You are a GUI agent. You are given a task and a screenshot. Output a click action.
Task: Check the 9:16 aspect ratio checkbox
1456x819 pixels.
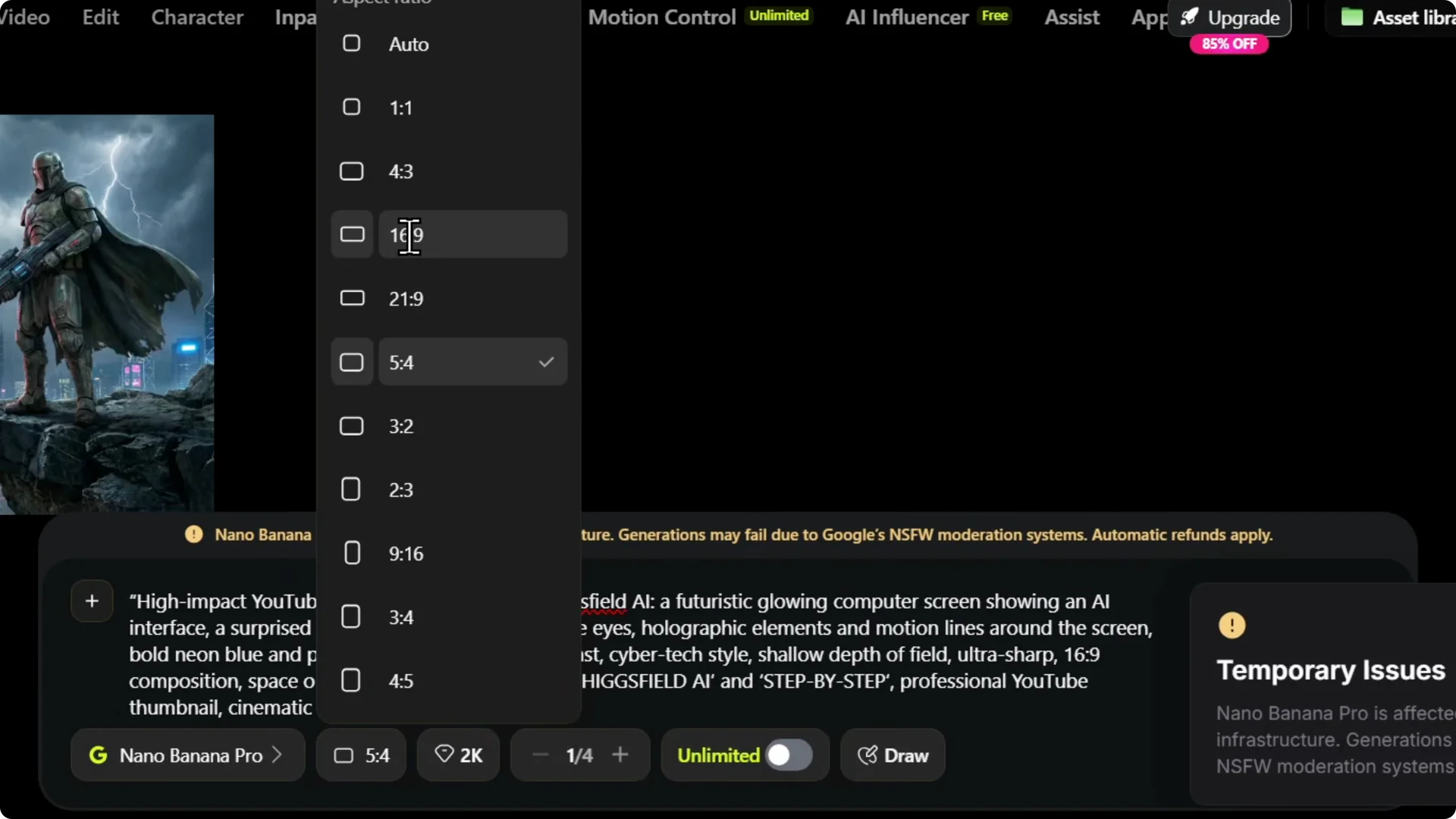(351, 553)
